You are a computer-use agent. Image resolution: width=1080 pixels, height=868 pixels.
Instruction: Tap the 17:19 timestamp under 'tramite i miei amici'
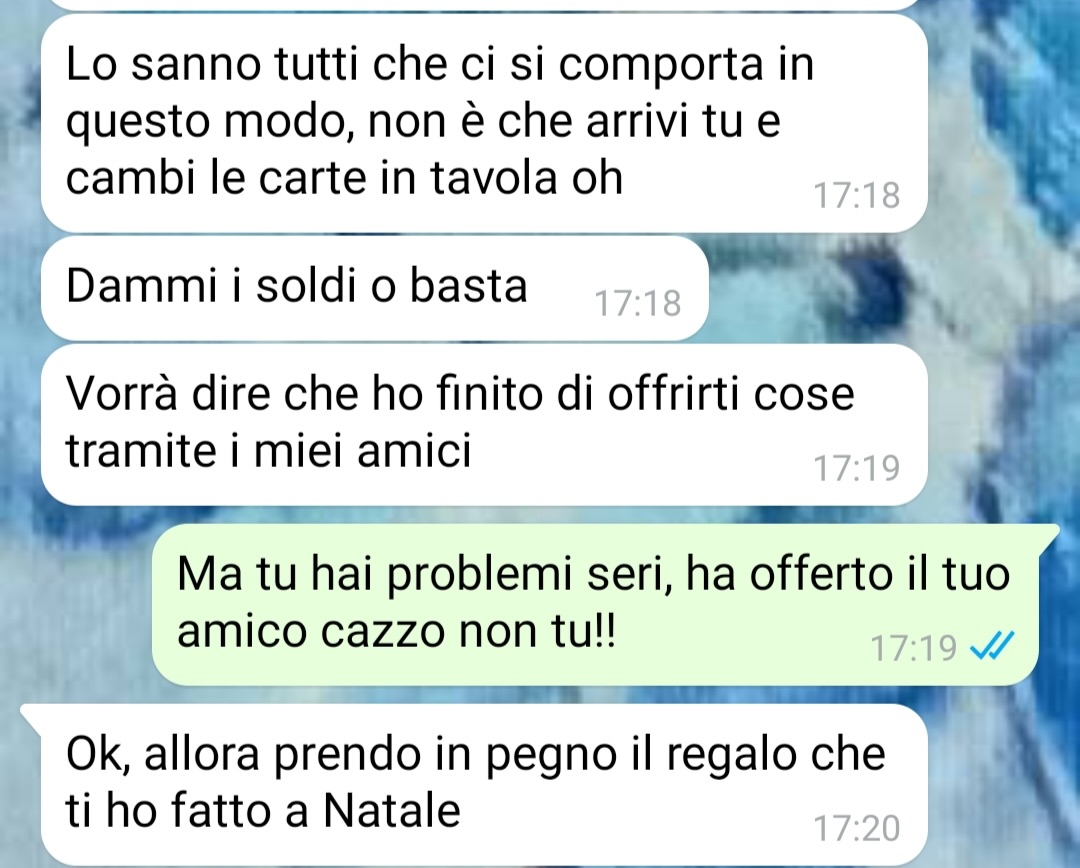tap(857, 468)
